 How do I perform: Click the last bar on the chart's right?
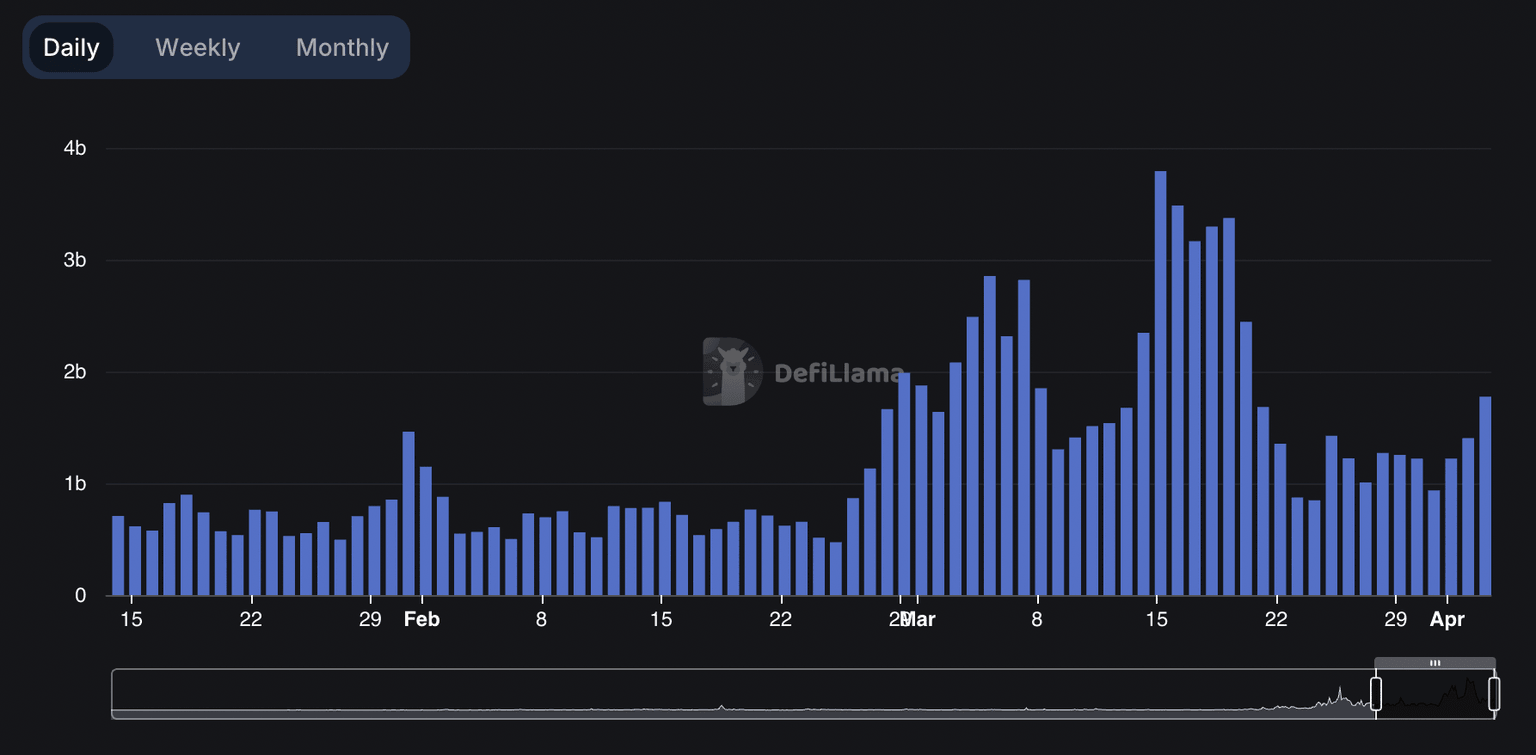(1485, 497)
